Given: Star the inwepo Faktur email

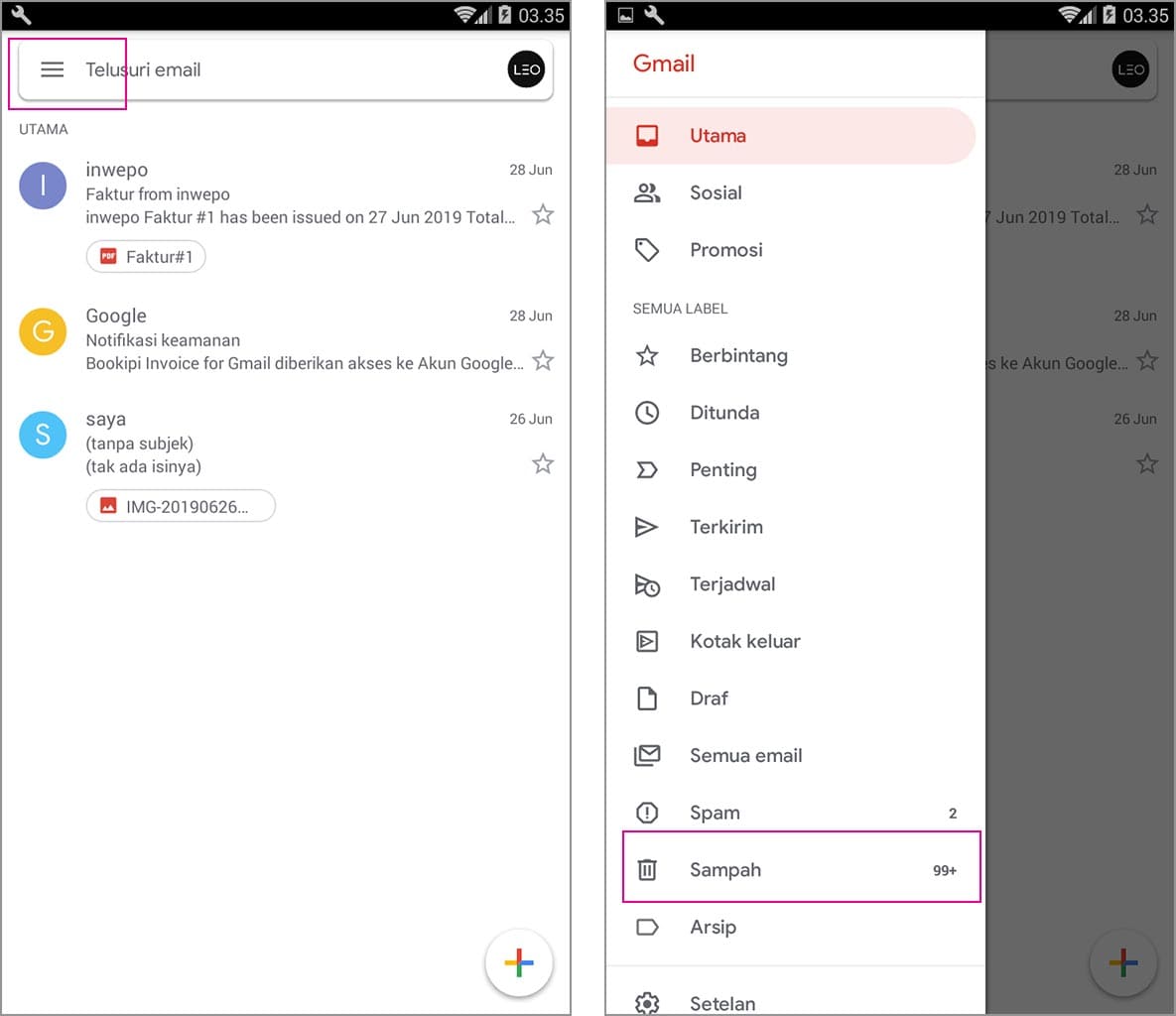Looking at the screenshot, I should tap(542, 214).
